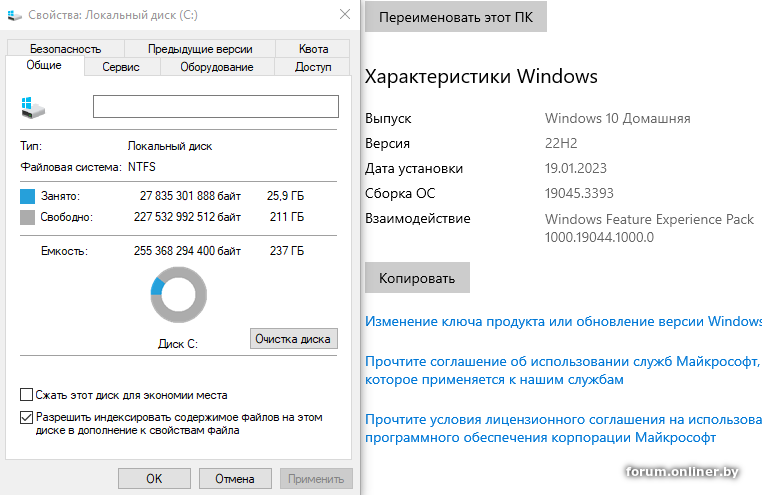
Task: Go to the 'Сервис' tab
Action: 121,67
